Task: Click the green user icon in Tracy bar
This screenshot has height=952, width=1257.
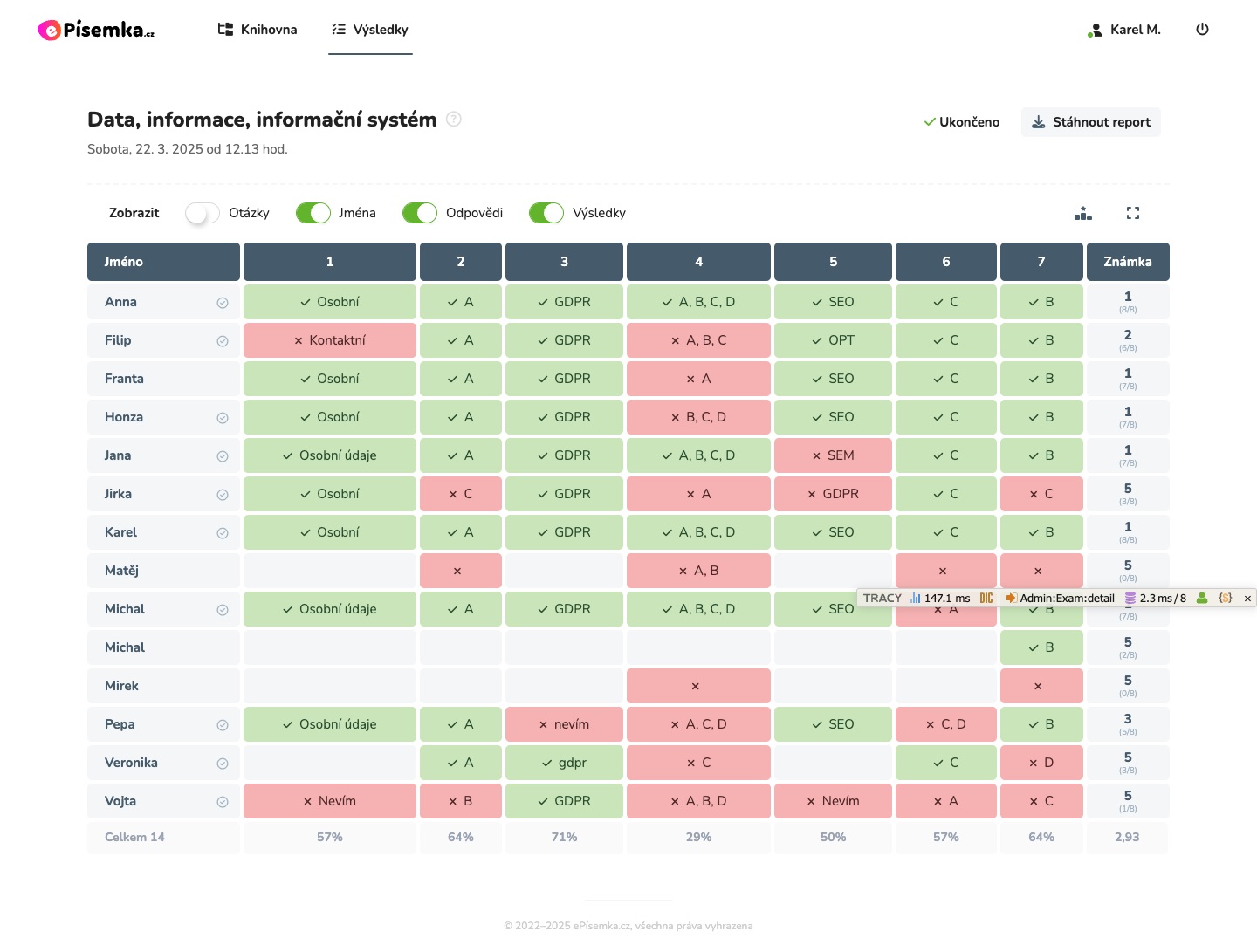Action: (1202, 598)
